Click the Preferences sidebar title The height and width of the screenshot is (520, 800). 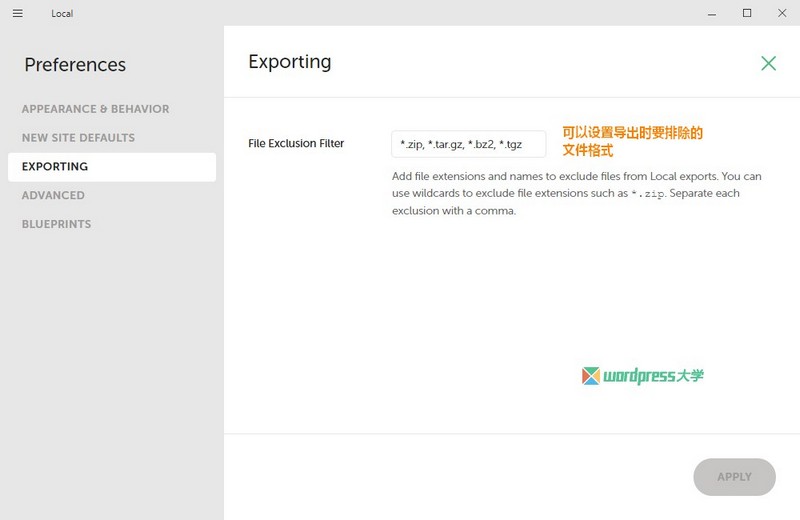point(75,65)
